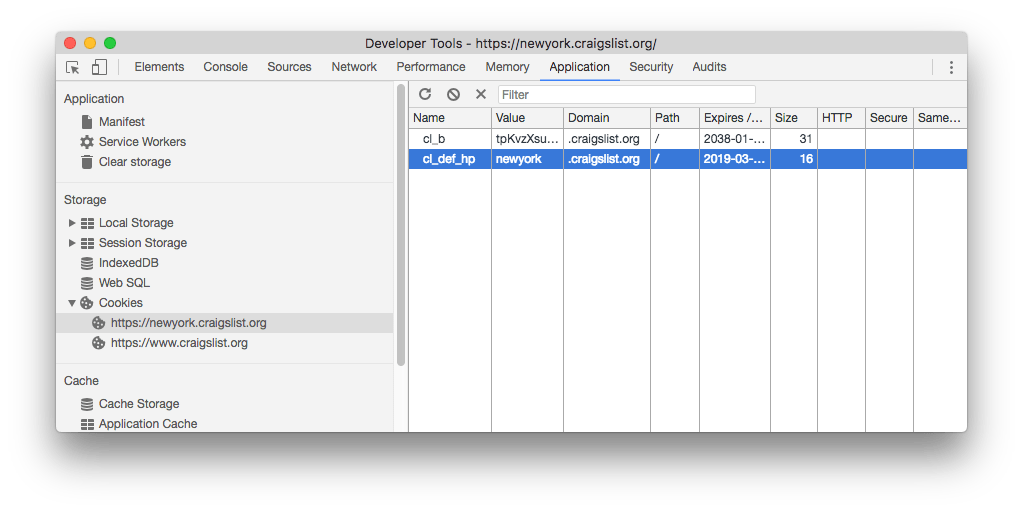Sort cookies by the Size column
Viewport: 1023px width, 512px height.
pyautogui.click(x=793, y=118)
